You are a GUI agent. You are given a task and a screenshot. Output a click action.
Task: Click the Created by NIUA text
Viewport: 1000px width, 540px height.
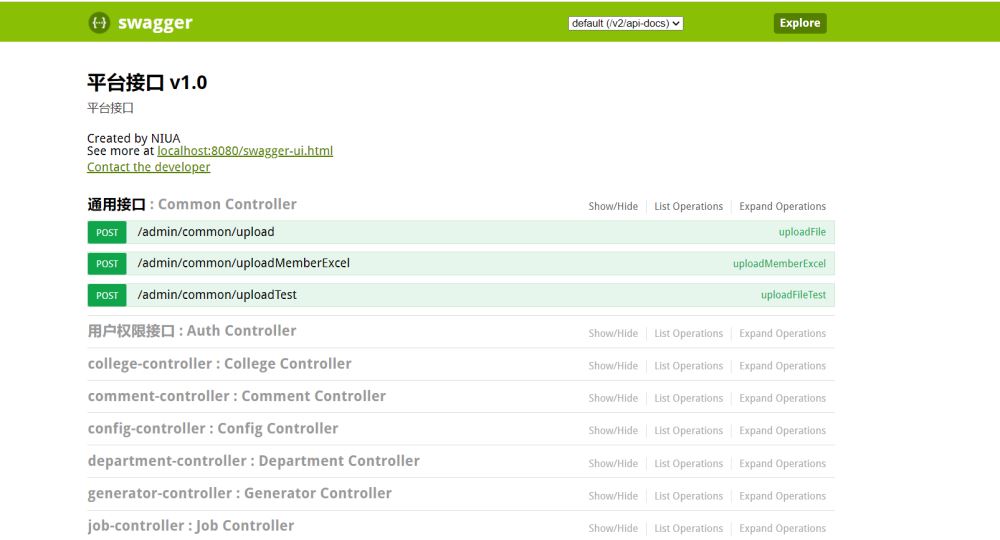(133, 138)
